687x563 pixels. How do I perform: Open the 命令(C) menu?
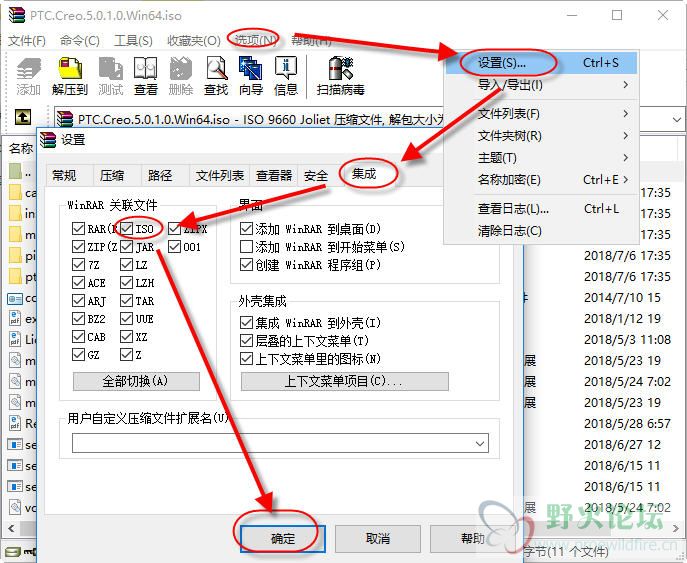(79, 40)
